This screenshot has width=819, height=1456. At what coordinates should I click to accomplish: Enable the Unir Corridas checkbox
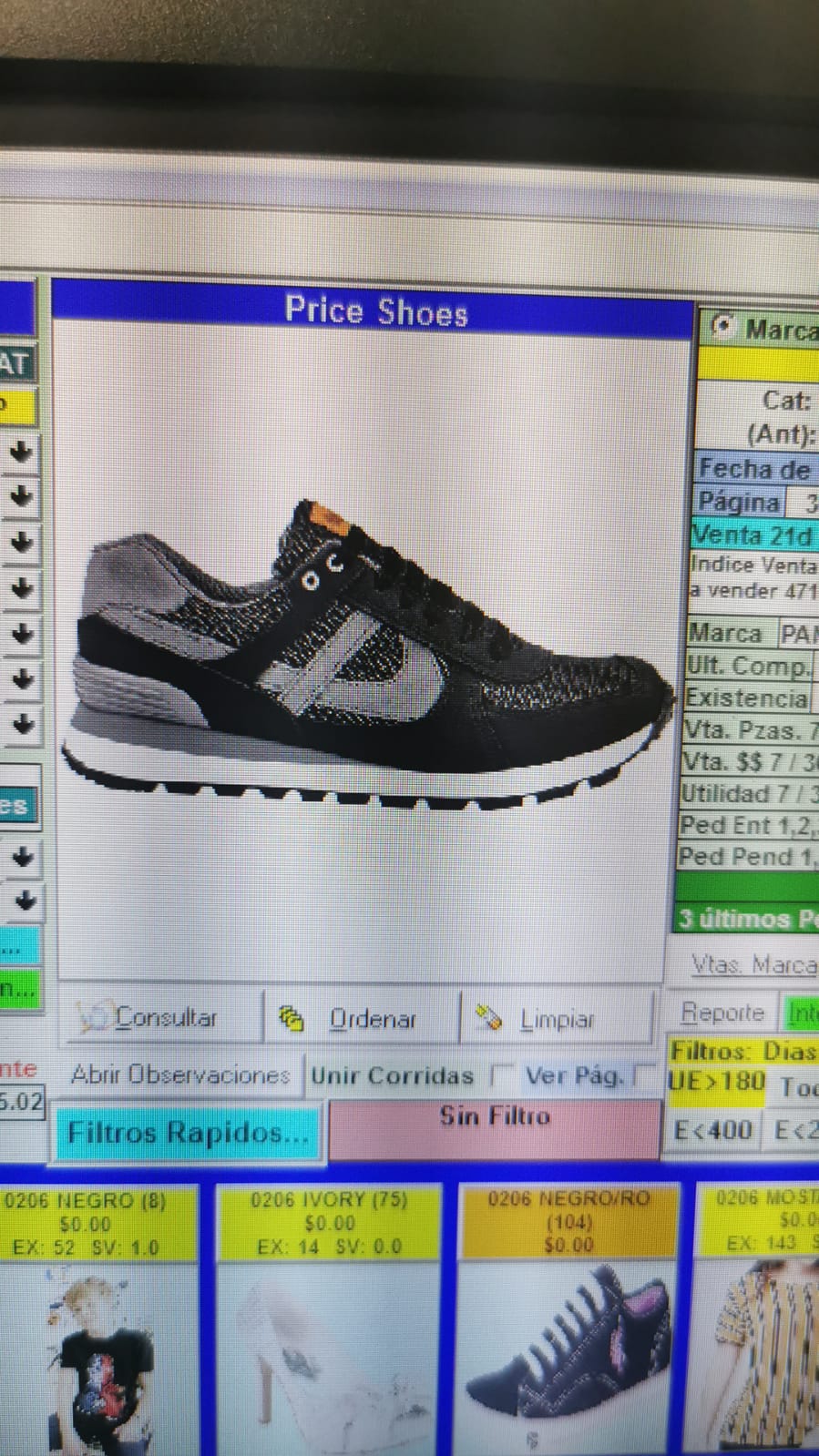pyautogui.click(x=500, y=1075)
